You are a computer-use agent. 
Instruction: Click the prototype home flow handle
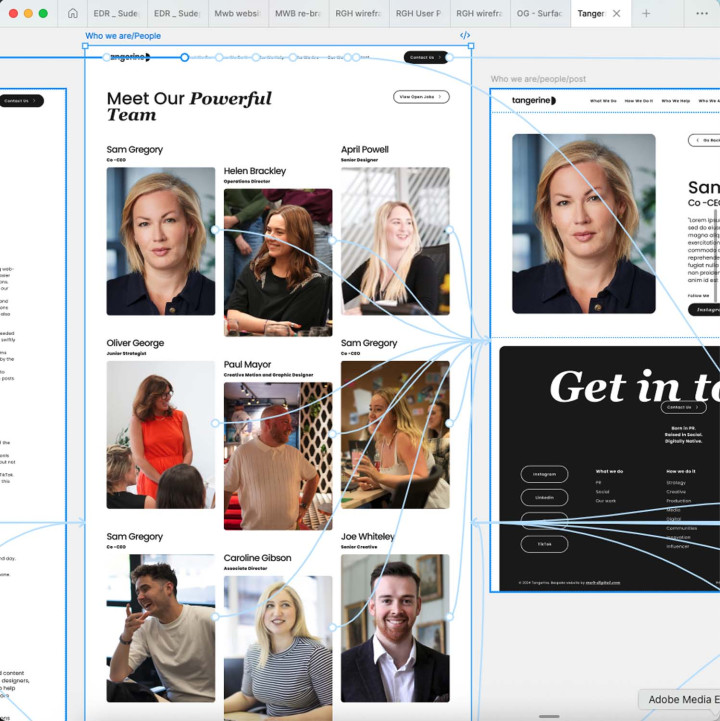(x=184, y=57)
